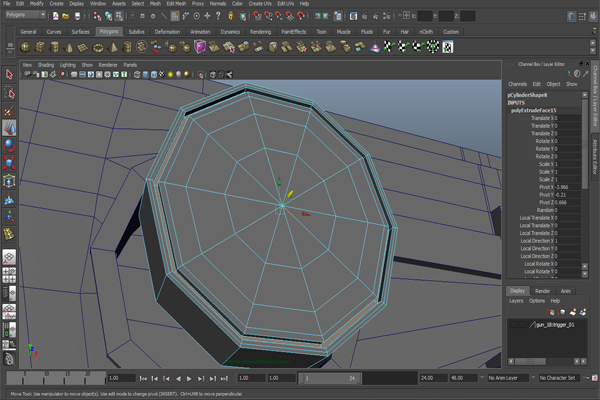Click the question mark toolbar icon

point(218,16)
